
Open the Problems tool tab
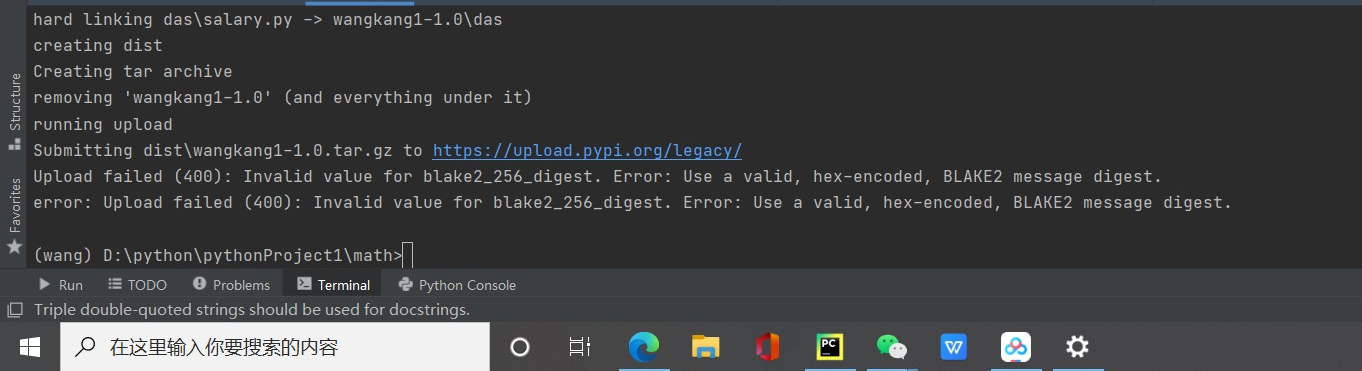click(231, 285)
